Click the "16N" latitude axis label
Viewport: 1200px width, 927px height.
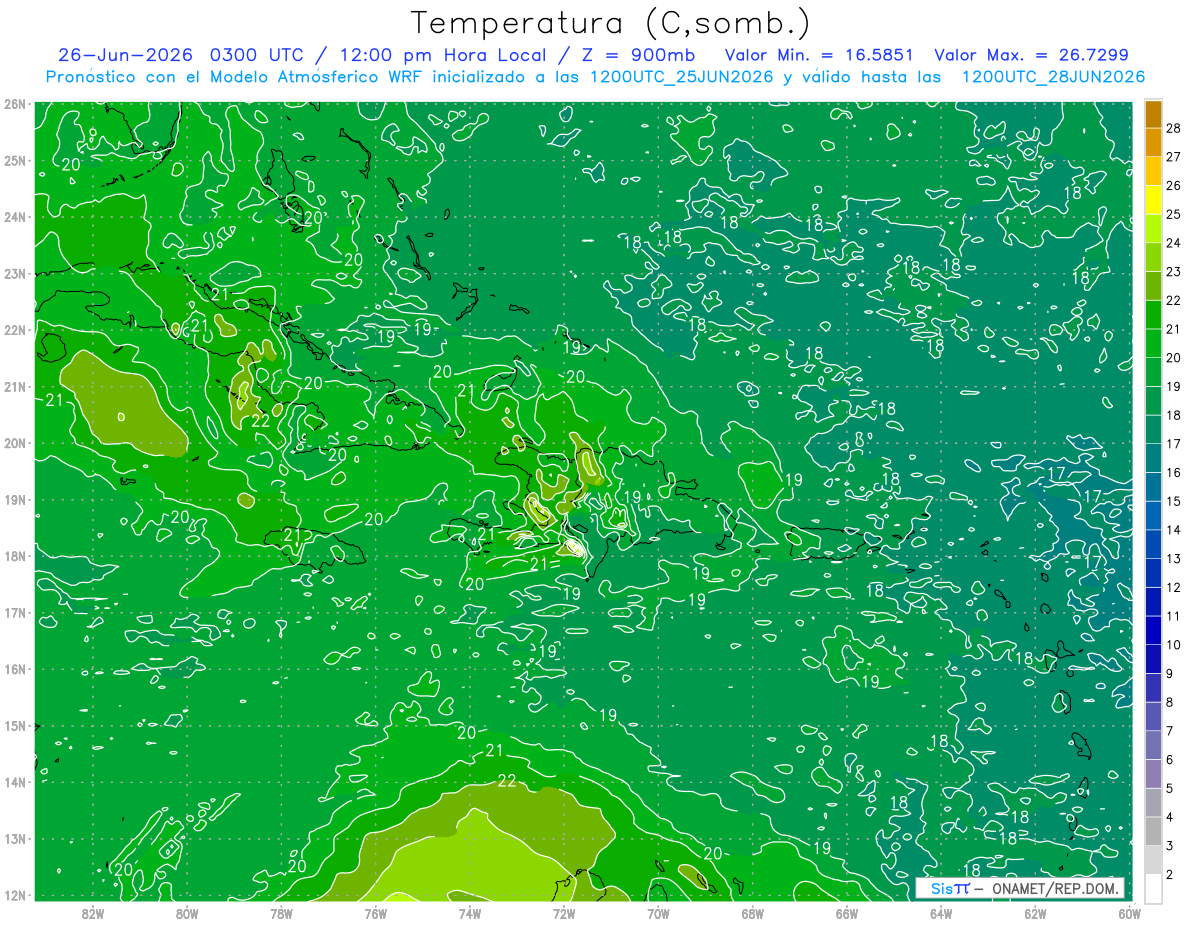(14, 669)
